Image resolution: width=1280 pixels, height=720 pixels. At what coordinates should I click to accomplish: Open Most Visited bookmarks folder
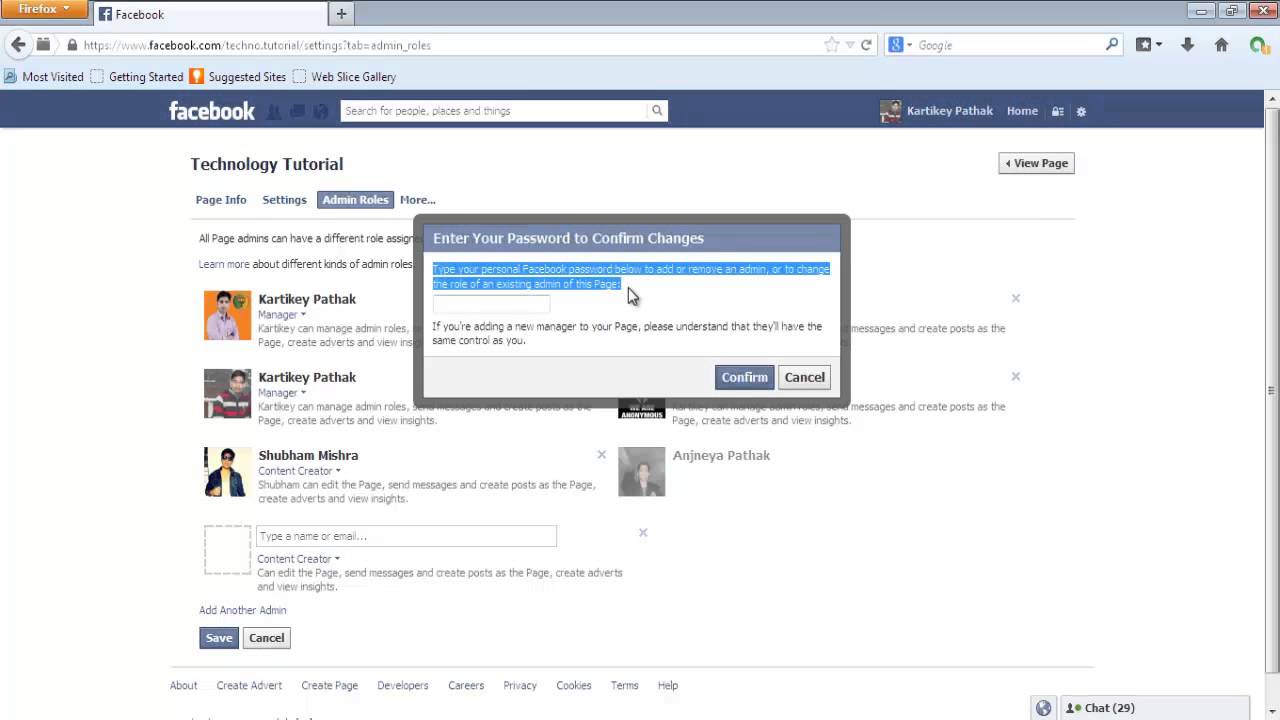pyautogui.click(x=44, y=77)
